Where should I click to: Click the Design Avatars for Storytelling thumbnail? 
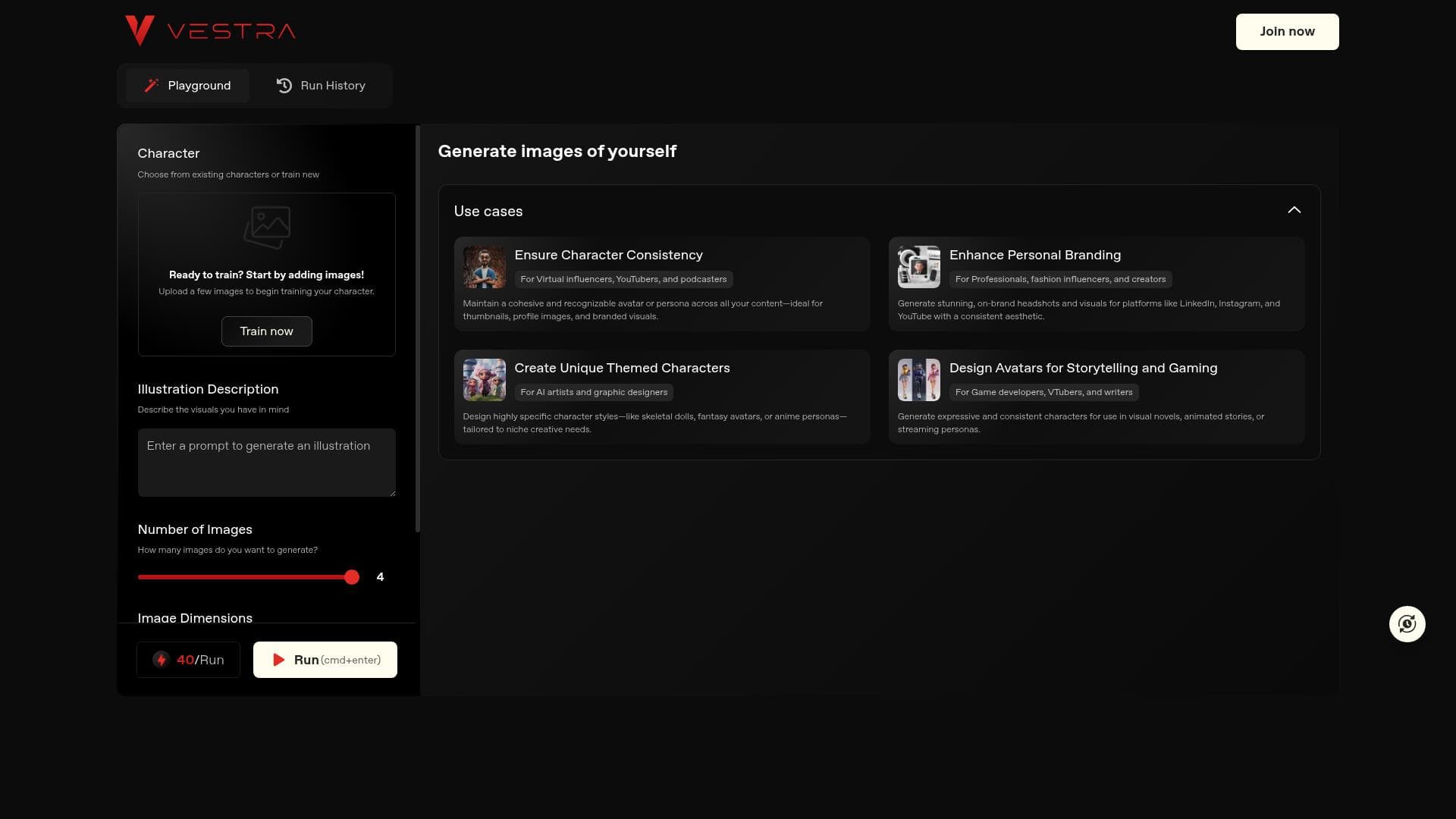click(918, 380)
